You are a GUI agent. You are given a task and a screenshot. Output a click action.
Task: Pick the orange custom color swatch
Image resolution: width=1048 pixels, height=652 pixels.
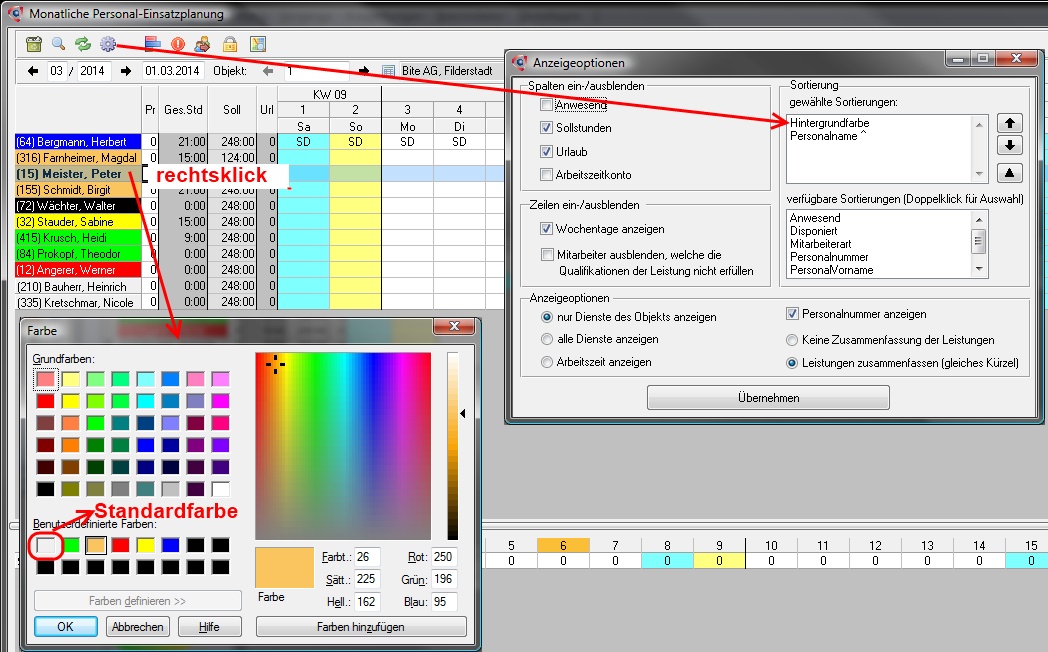96,545
